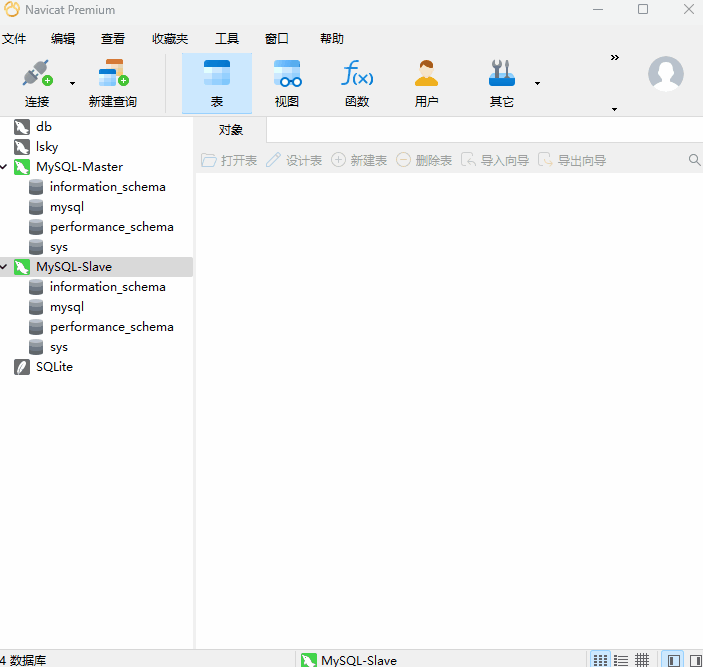
Task: Open the toolbar customization small arrow
Action: [614, 109]
